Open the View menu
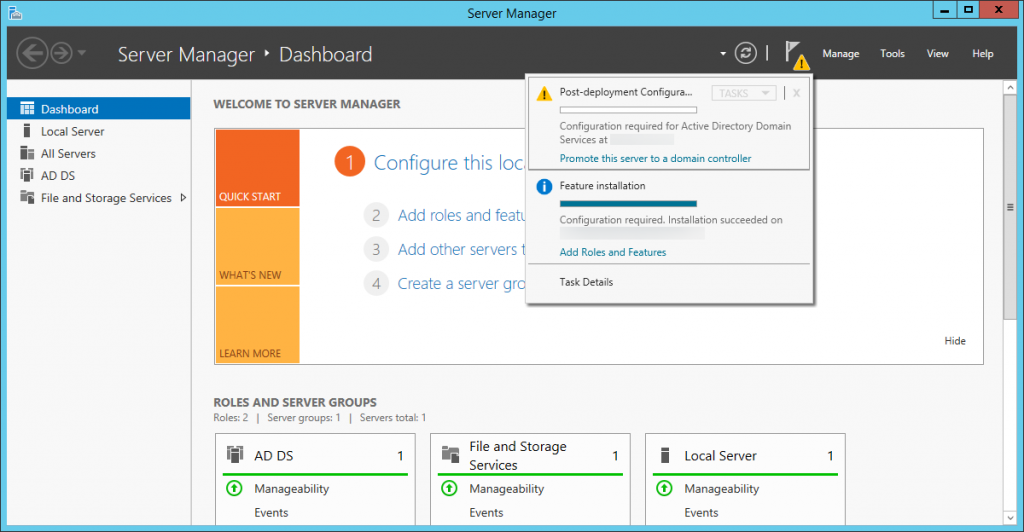1024x532 pixels. pos(937,54)
